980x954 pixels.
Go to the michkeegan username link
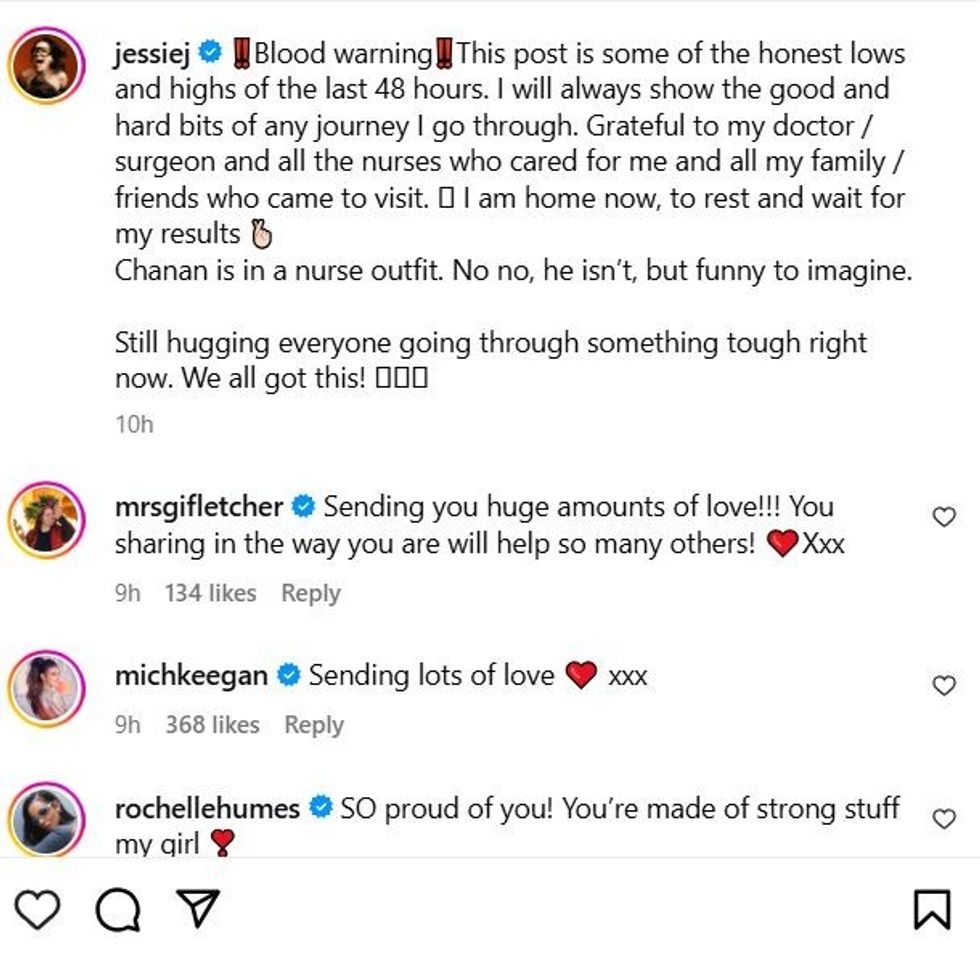(191, 676)
